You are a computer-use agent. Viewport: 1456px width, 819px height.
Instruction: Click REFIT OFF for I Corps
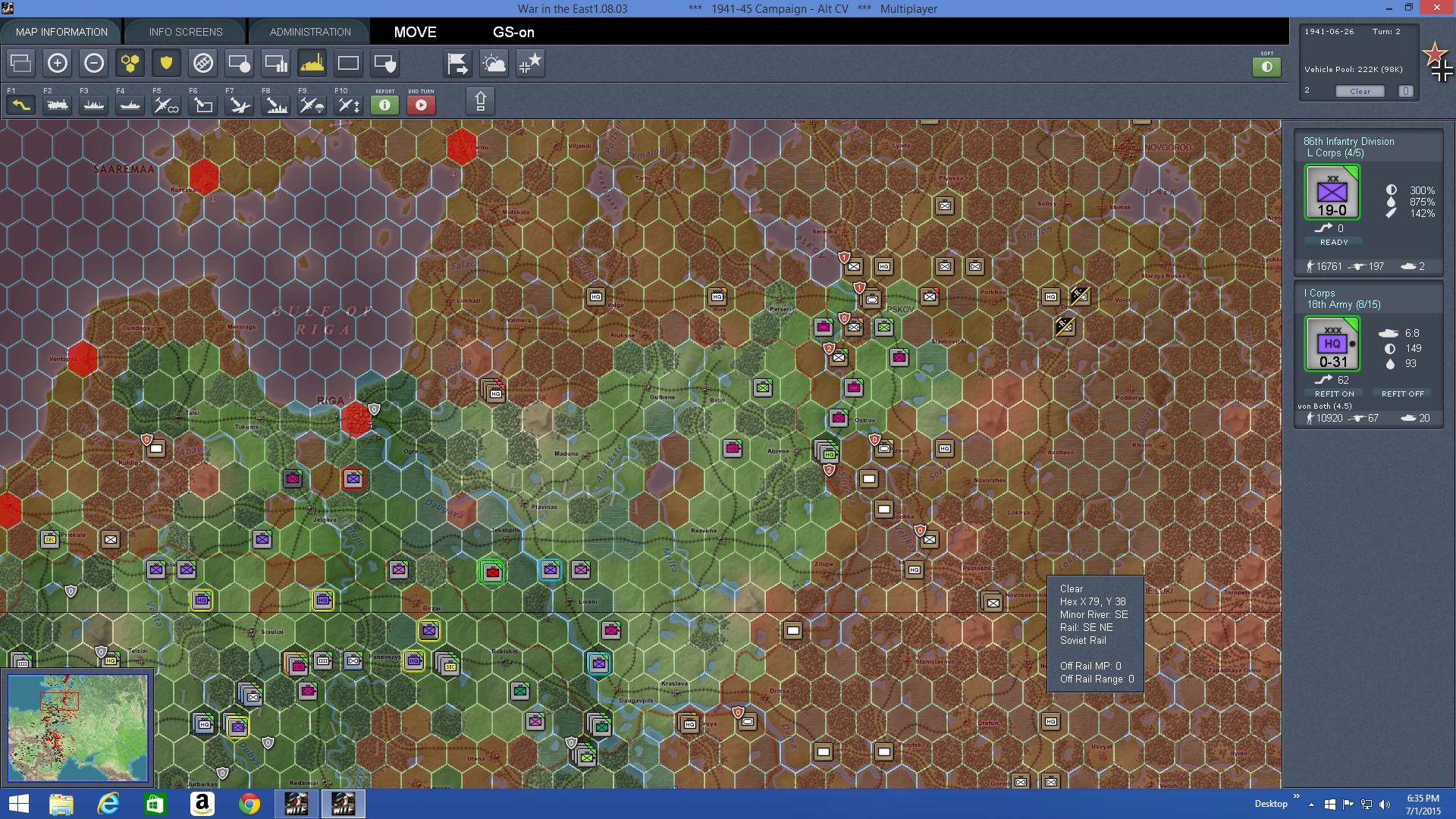1402,394
